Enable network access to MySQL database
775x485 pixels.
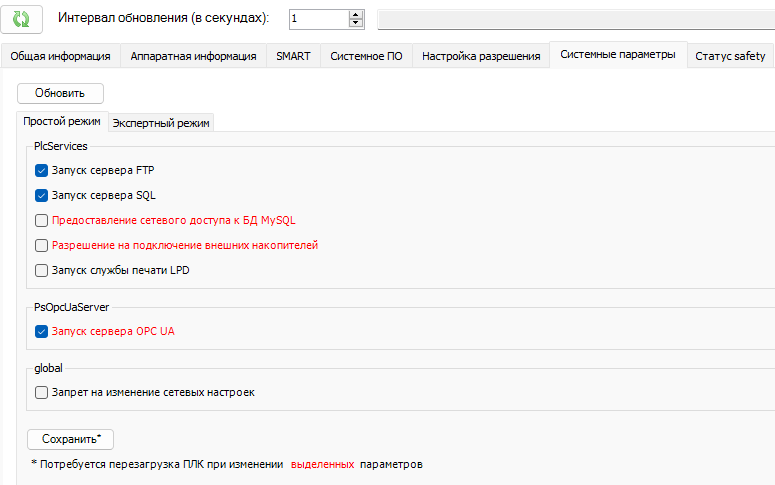[x=42, y=221]
